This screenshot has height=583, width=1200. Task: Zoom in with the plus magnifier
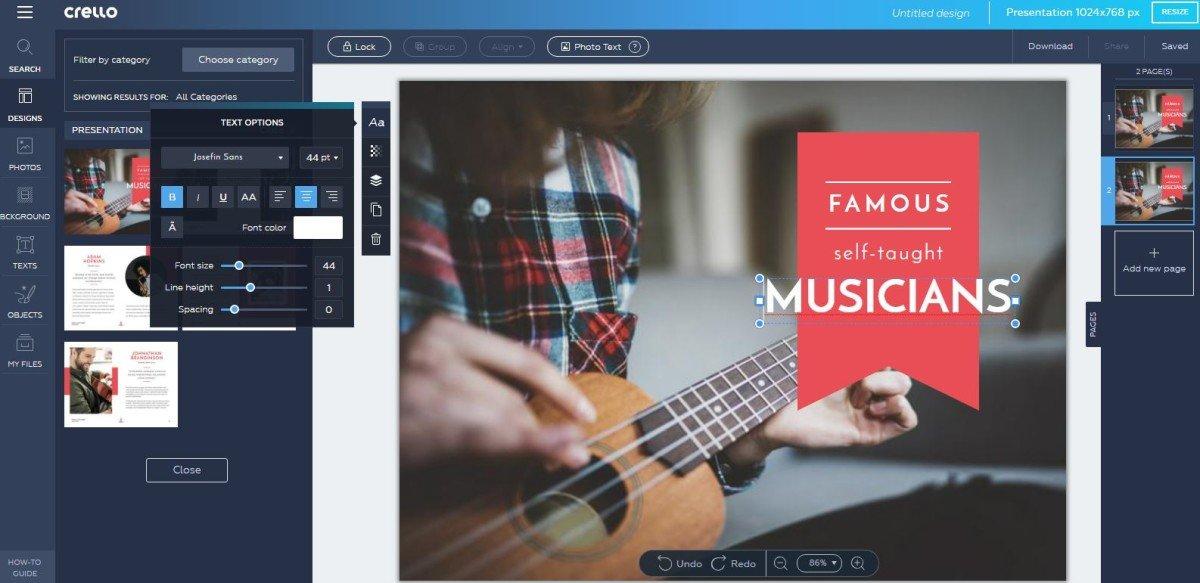[857, 563]
